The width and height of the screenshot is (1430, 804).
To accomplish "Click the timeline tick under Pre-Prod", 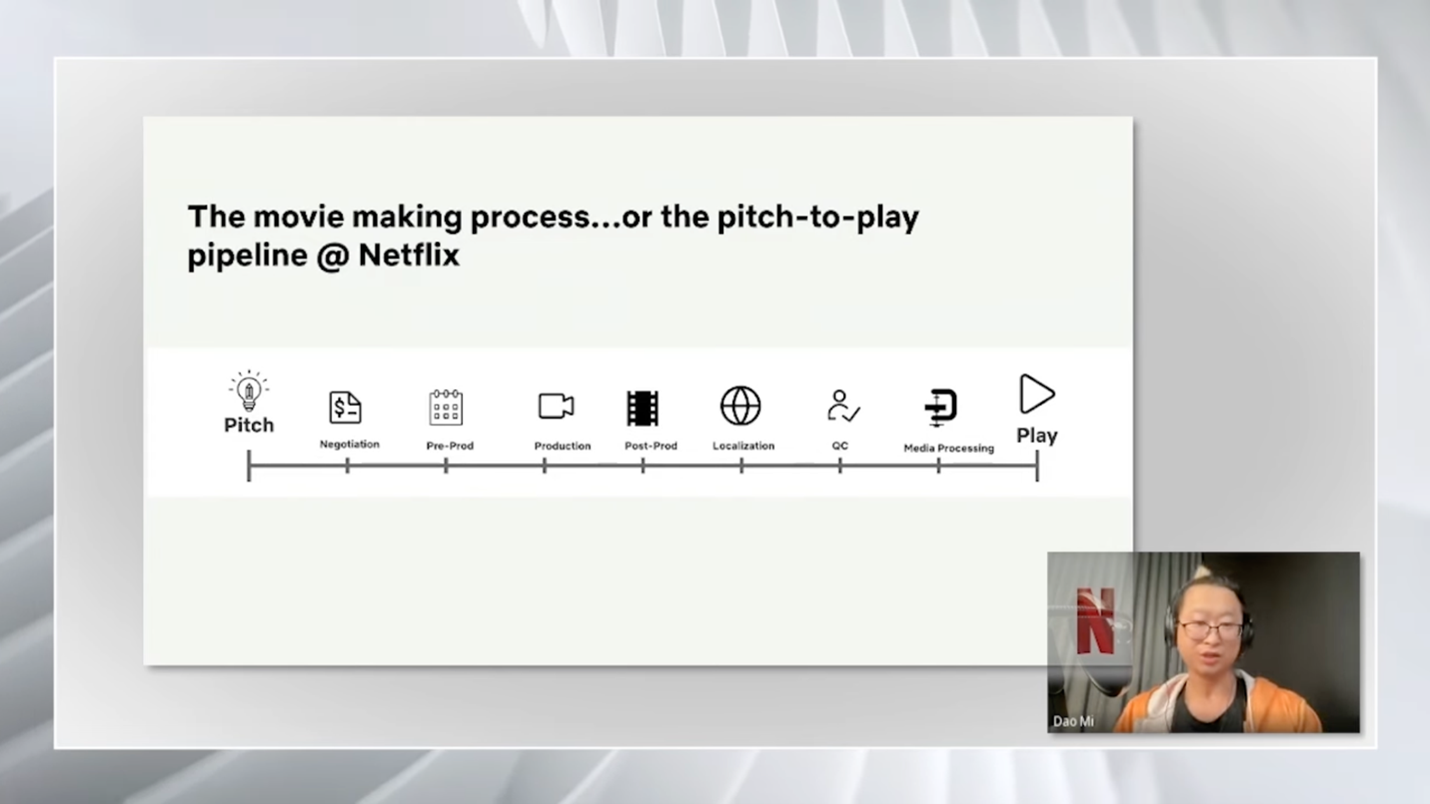I will [x=446, y=465].
